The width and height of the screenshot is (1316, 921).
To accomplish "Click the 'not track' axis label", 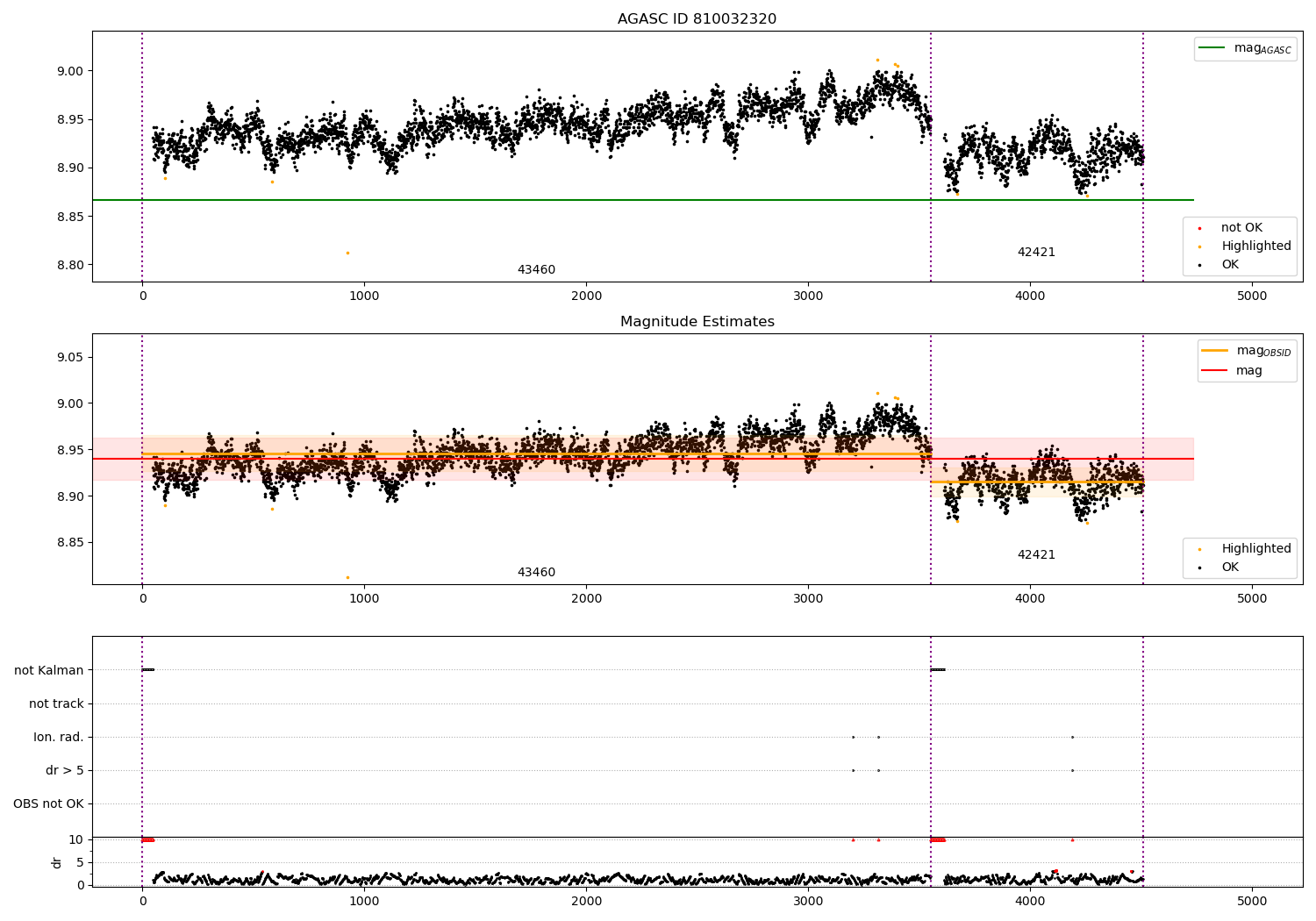I will [56, 703].
